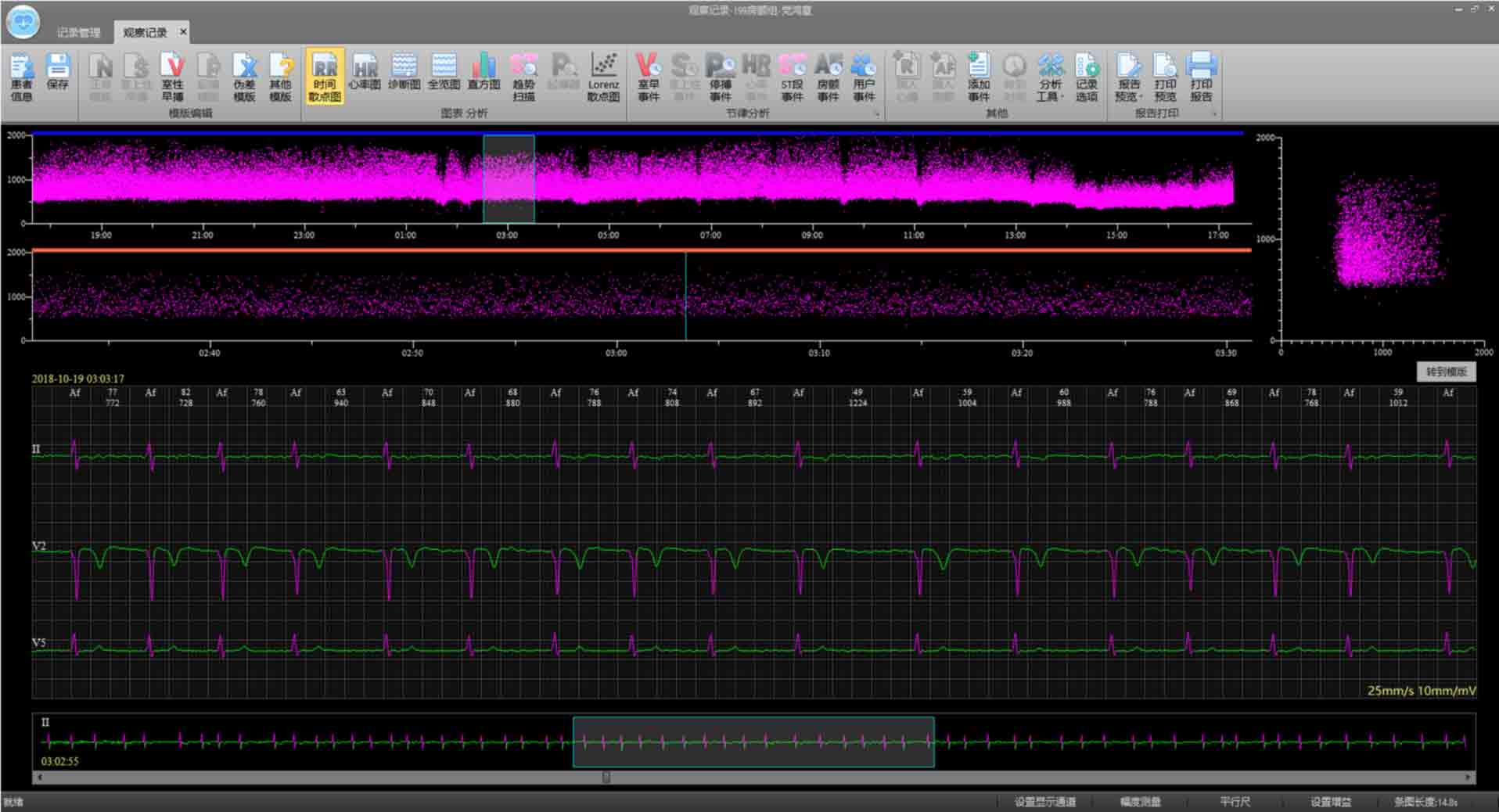Click the 条图长度 strip length status entry
The height and width of the screenshot is (812, 1499).
[x=1425, y=802]
